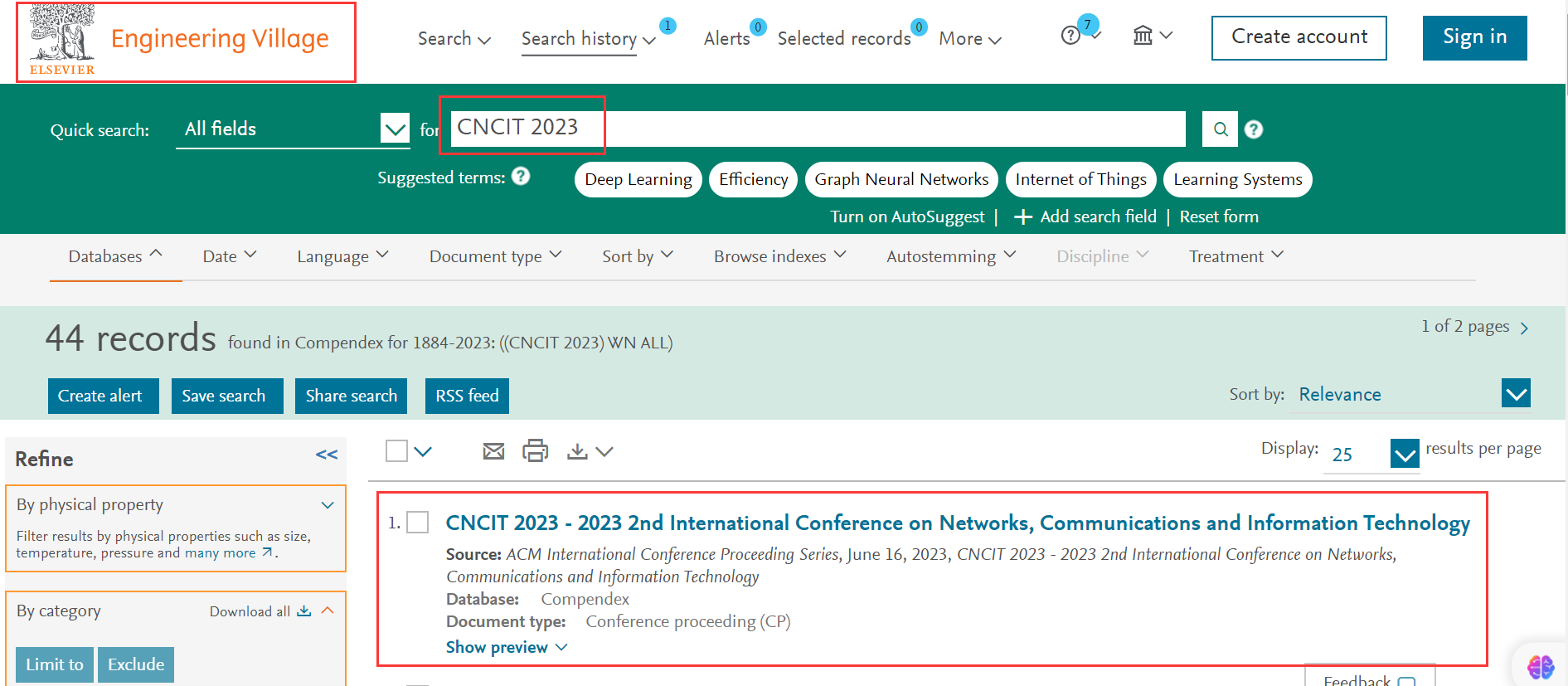Screen dimensions: 1568x686
Task: Click the Elsevier tree logo
Action: [x=62, y=40]
